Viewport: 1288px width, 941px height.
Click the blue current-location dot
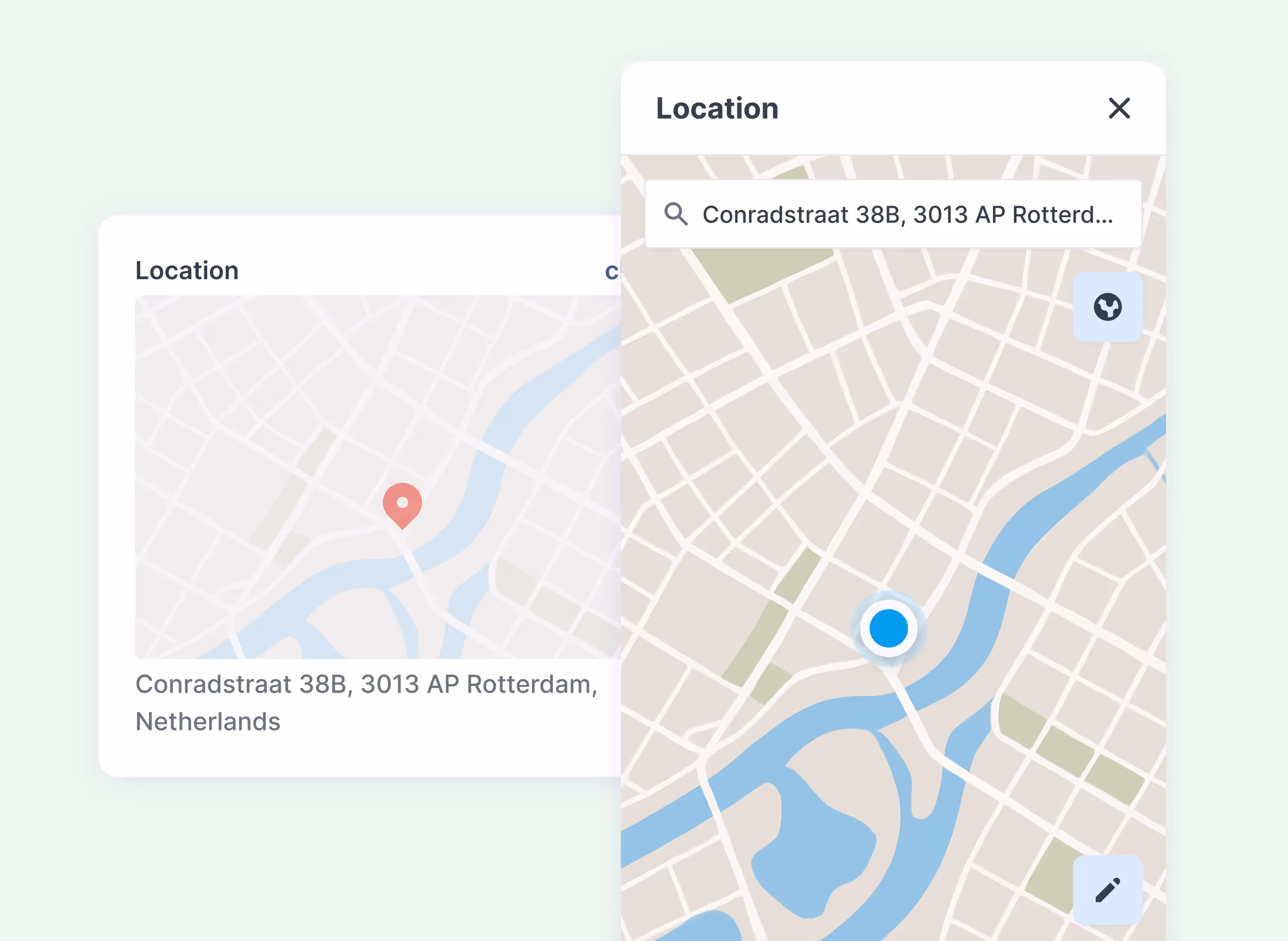click(888, 628)
